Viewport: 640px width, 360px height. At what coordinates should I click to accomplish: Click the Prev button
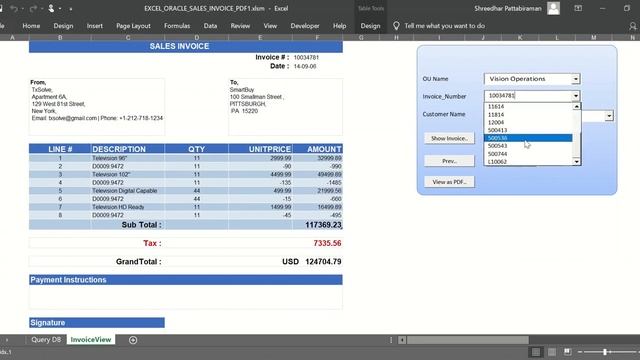[449, 161]
